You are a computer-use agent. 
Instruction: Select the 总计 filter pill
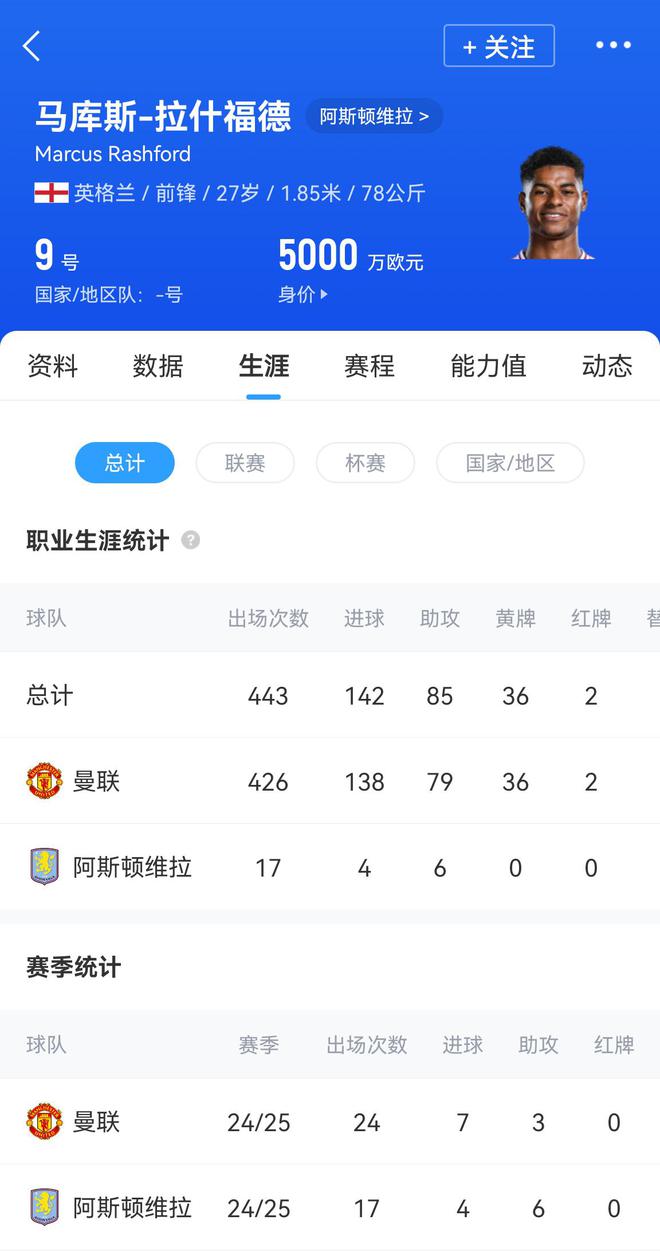(x=125, y=463)
